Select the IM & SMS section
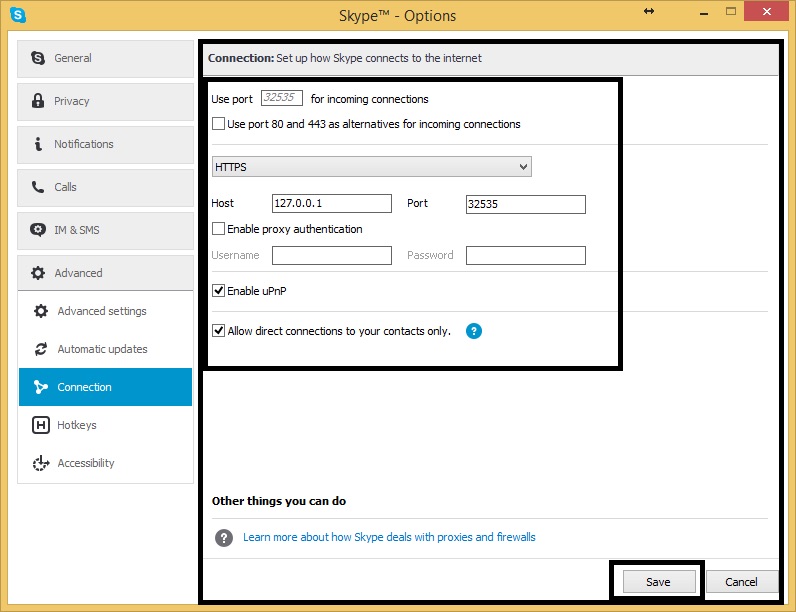The image size is (796, 612). pyautogui.click(x=106, y=231)
